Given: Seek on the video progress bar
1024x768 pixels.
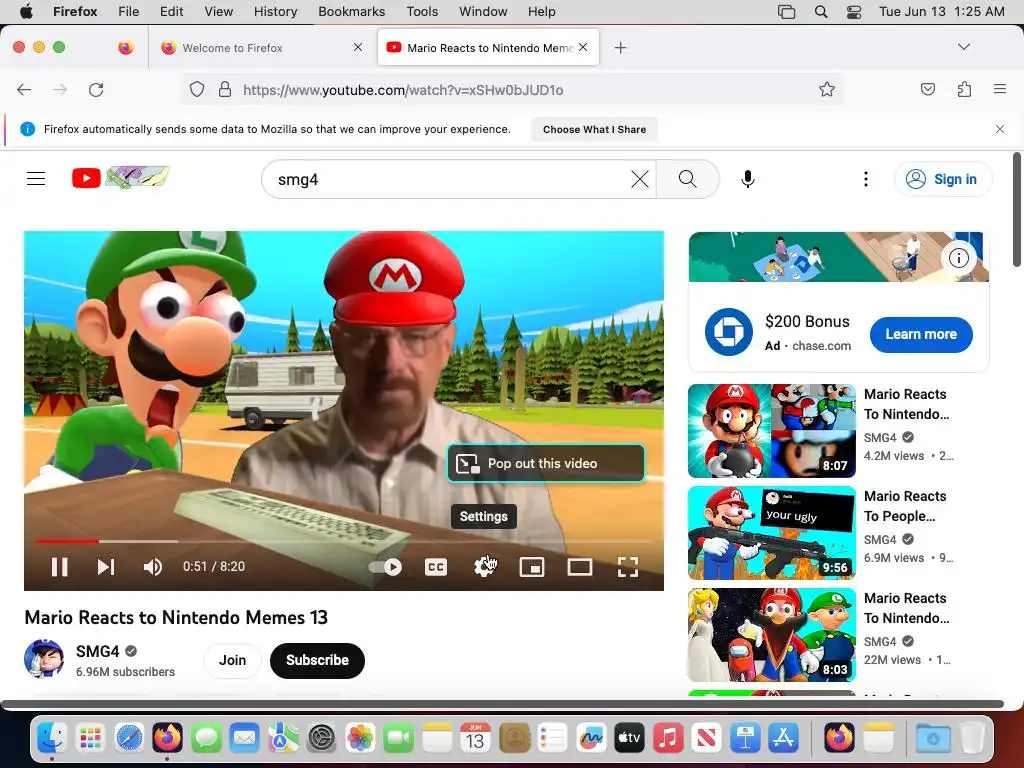Looking at the screenshot, I should [344, 541].
